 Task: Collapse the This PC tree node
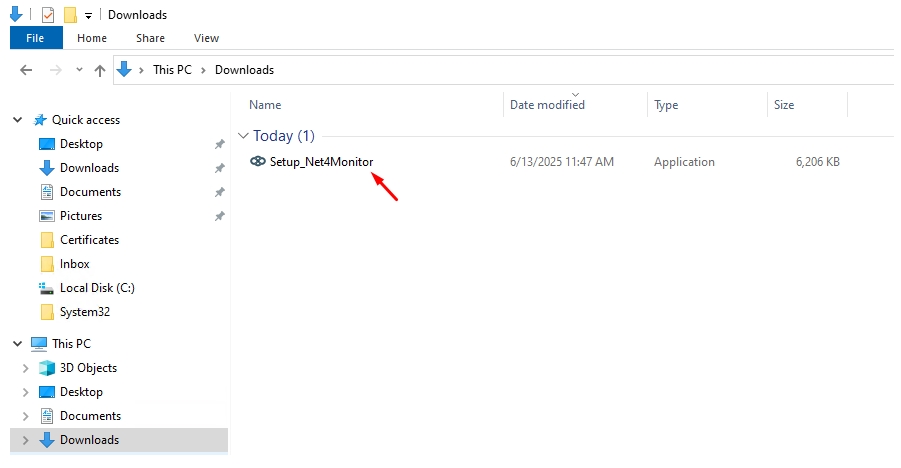click(18, 344)
